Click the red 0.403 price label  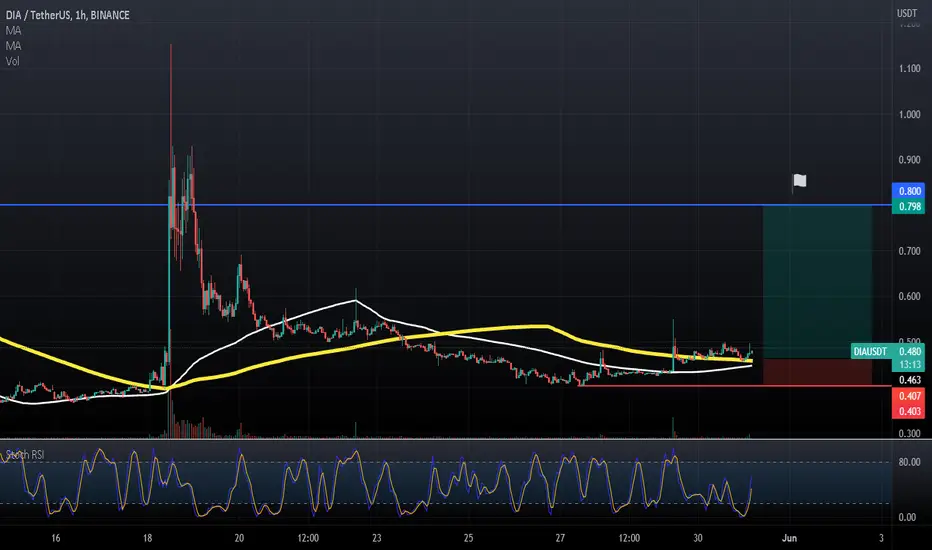pos(908,411)
